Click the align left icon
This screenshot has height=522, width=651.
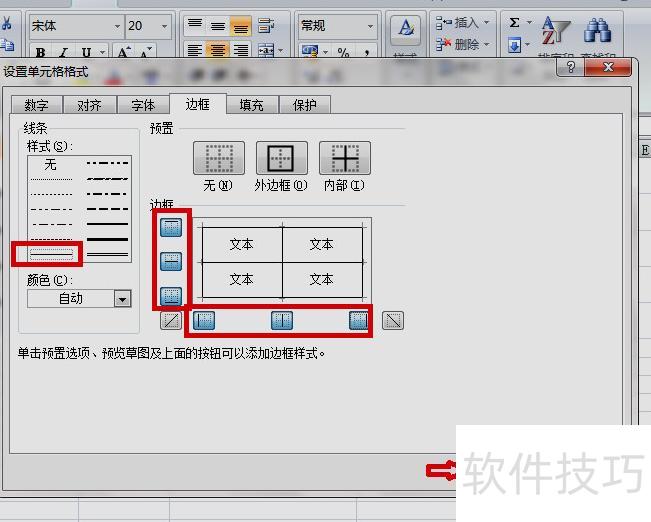[x=195, y=51]
